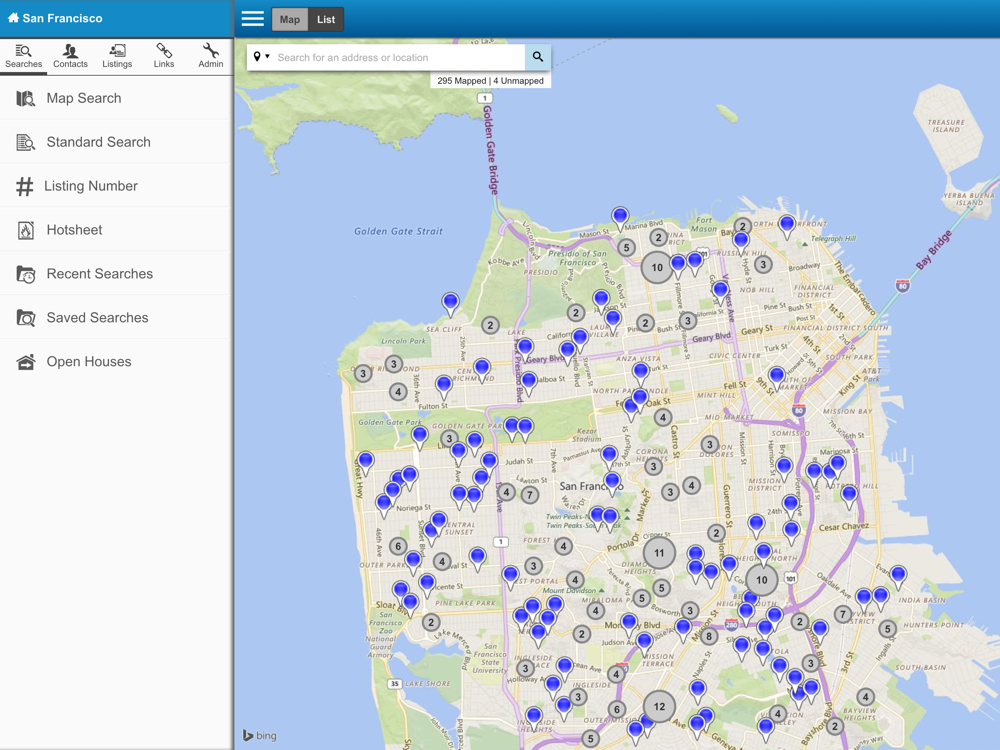Switch to List view toggle
Image resolution: width=1000 pixels, height=750 pixels.
point(326,19)
